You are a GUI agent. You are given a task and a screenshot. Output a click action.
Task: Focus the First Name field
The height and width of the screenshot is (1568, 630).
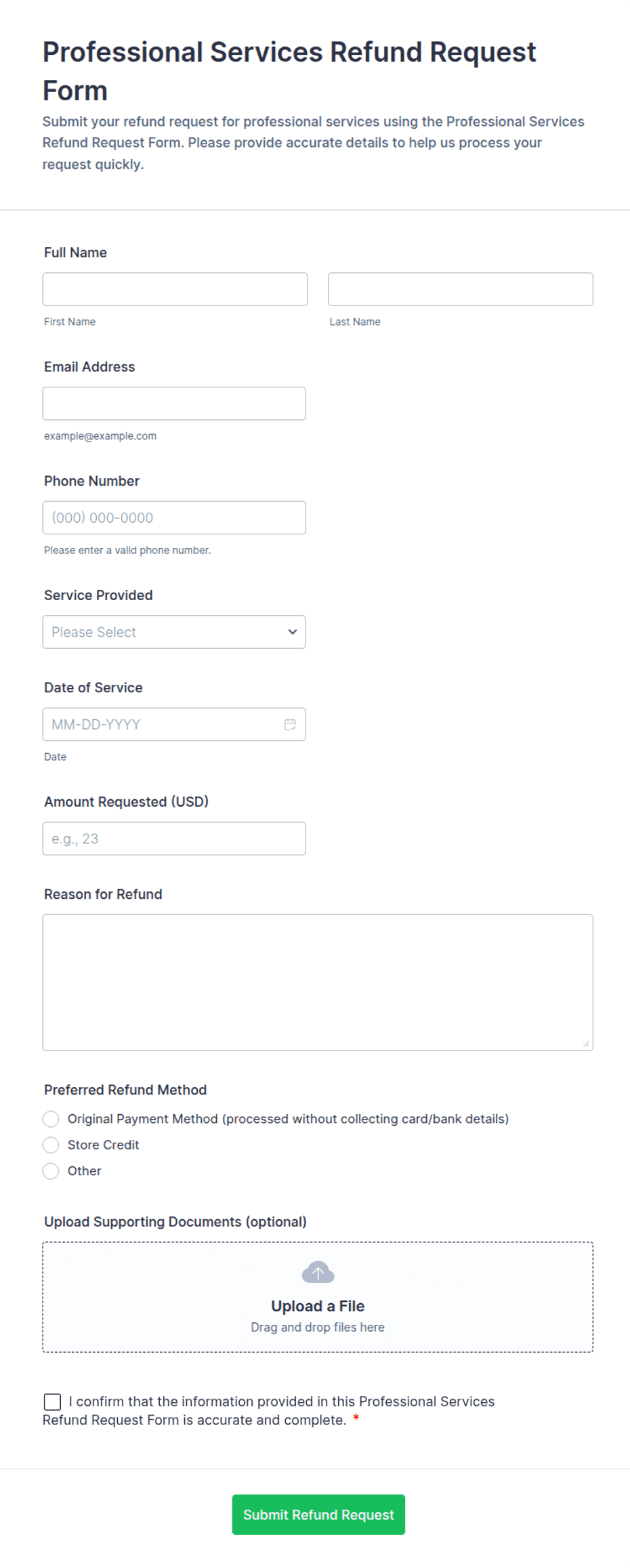point(175,289)
